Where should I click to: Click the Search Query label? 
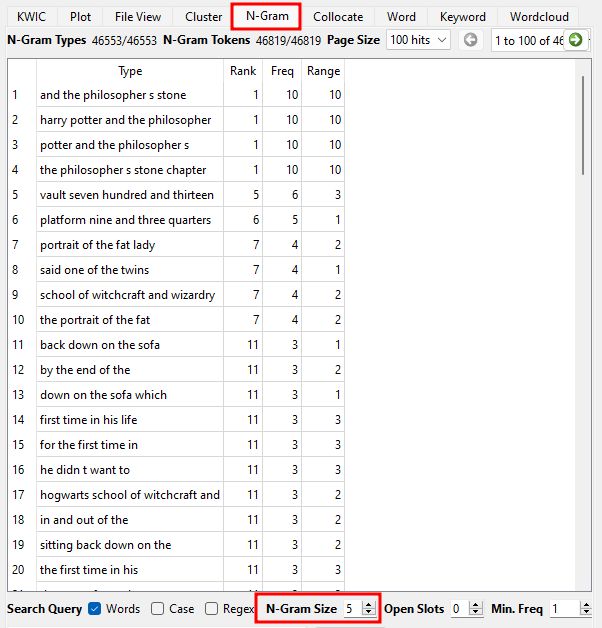point(44,609)
